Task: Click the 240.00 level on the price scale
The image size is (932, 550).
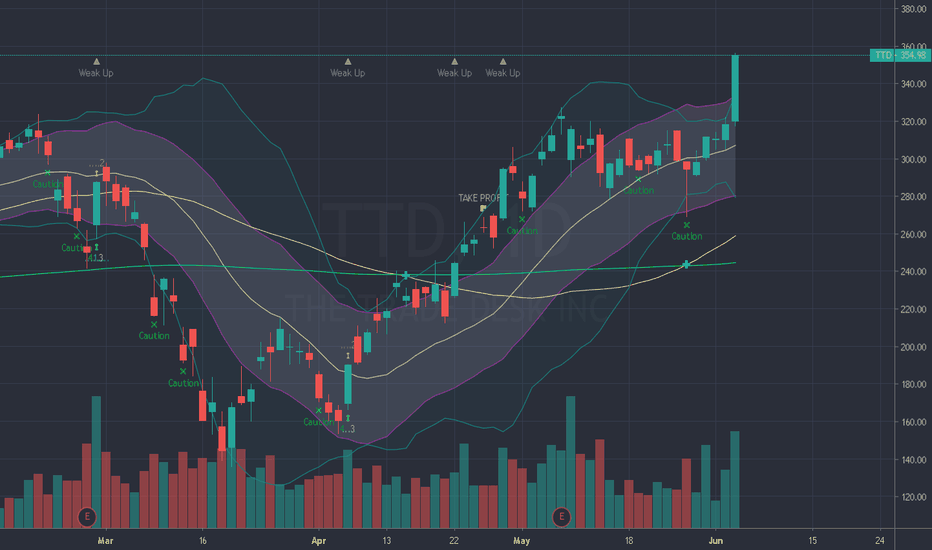Action: pos(914,272)
